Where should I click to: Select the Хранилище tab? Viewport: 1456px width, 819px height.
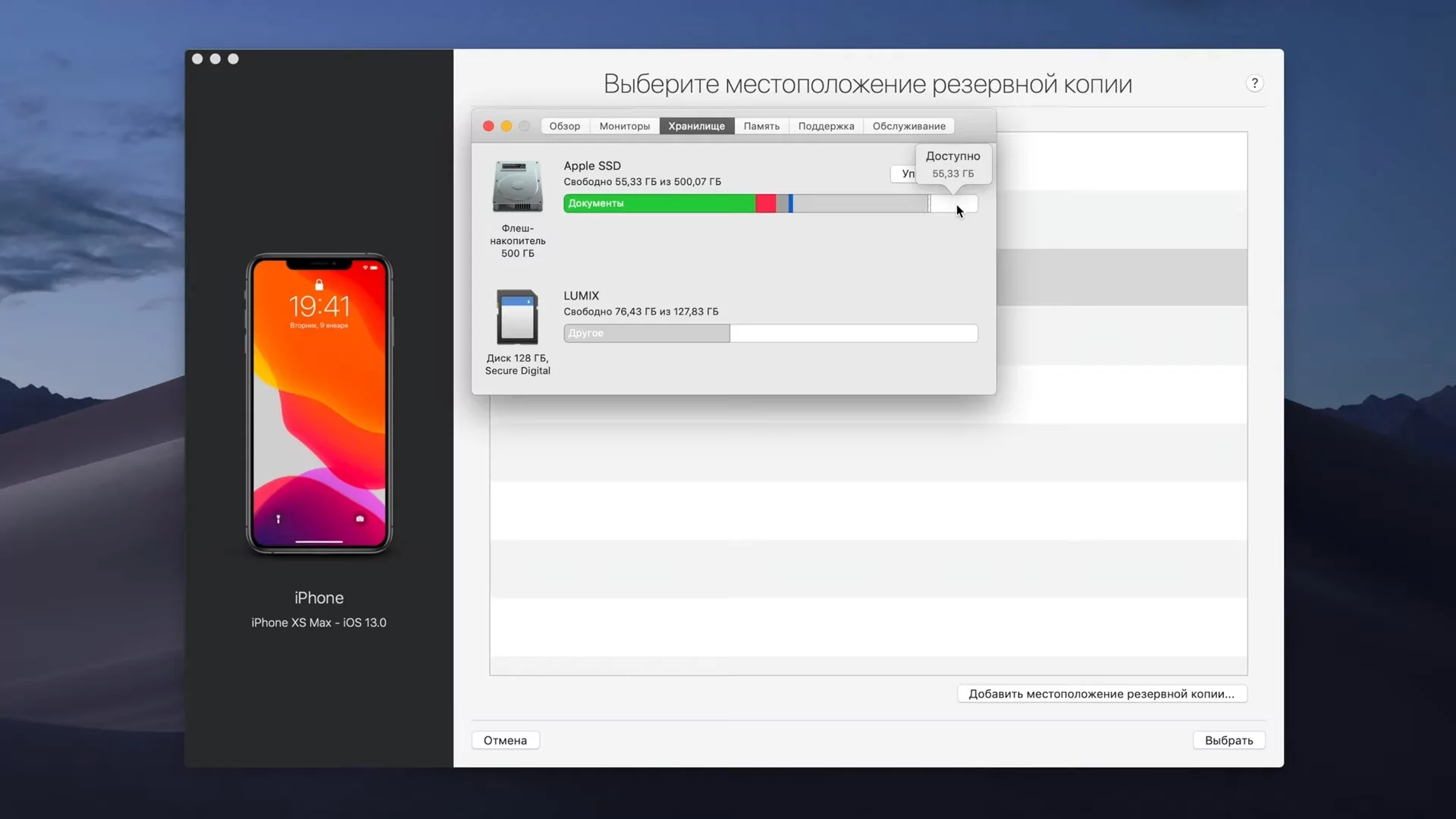pyautogui.click(x=696, y=126)
